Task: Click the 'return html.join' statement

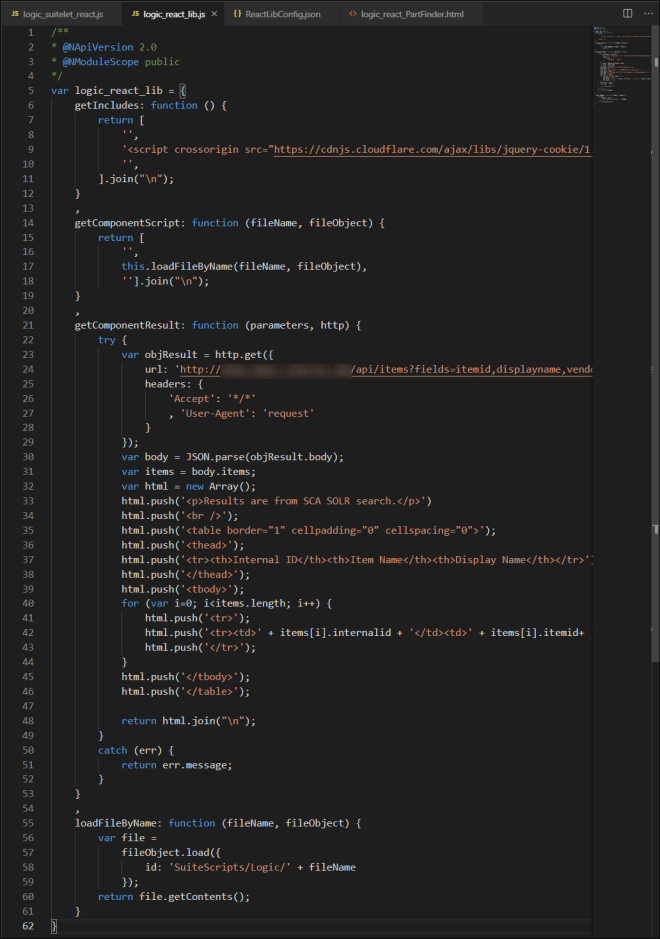Action: pyautogui.click(x=188, y=721)
